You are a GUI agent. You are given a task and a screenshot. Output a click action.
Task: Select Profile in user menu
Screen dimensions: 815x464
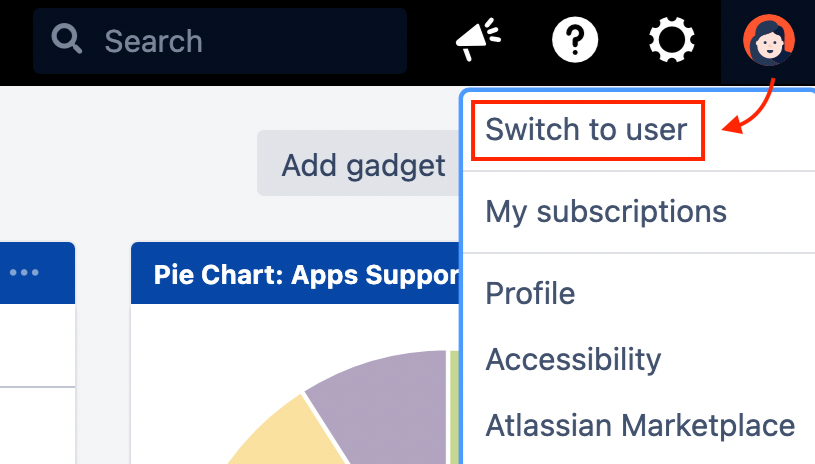pyautogui.click(x=530, y=294)
